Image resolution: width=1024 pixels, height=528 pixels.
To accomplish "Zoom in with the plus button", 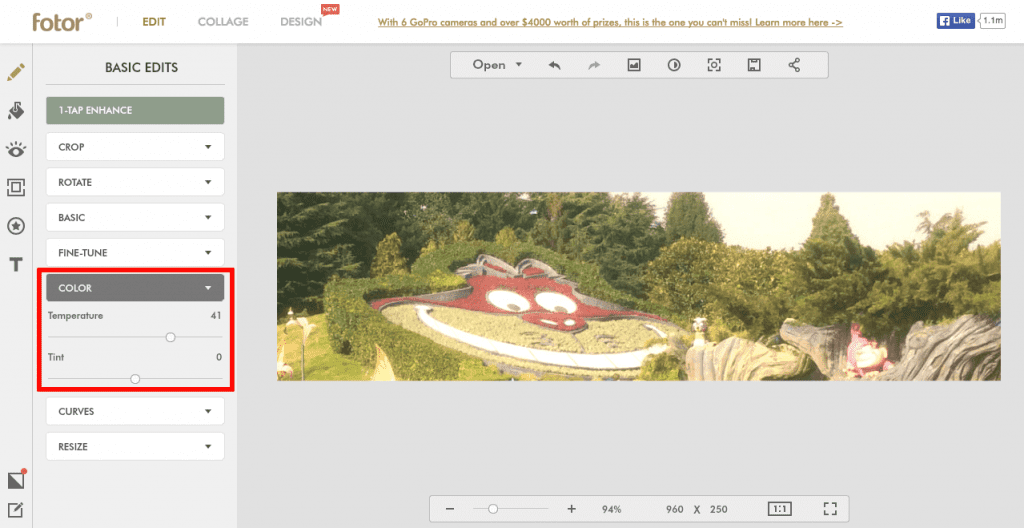I will coord(571,509).
